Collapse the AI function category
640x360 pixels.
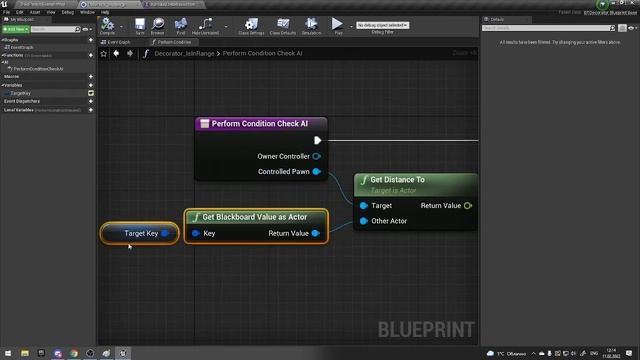coord(2,62)
